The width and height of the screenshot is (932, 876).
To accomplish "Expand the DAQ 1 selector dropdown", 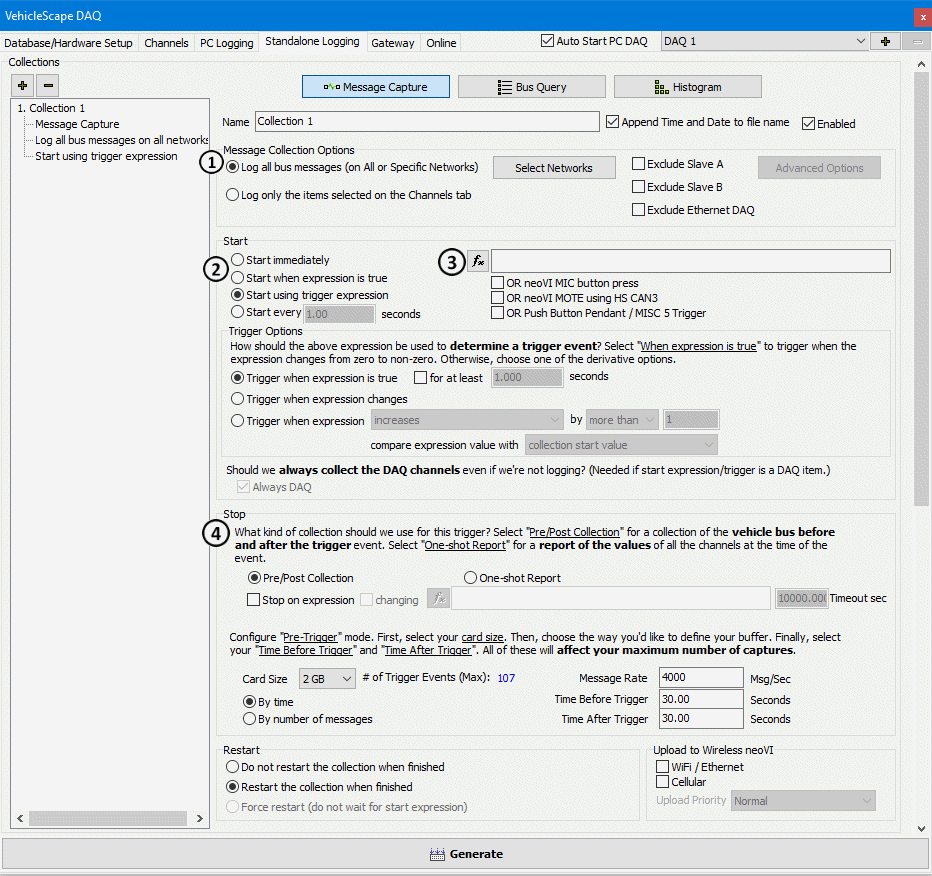I will point(861,41).
